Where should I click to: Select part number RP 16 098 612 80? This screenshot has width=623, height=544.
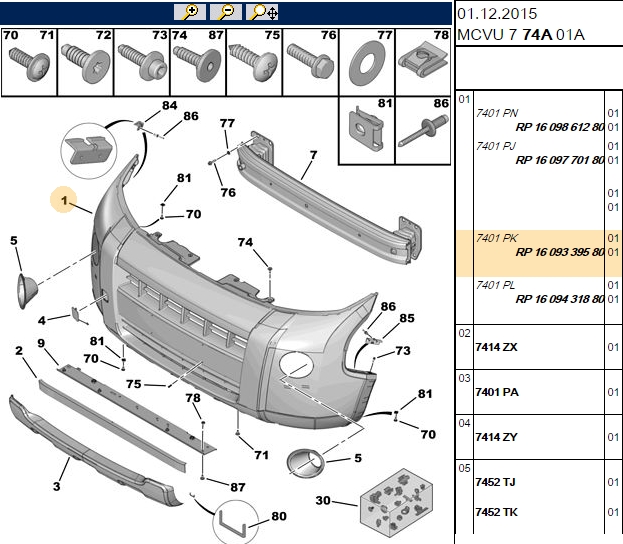pos(560,127)
